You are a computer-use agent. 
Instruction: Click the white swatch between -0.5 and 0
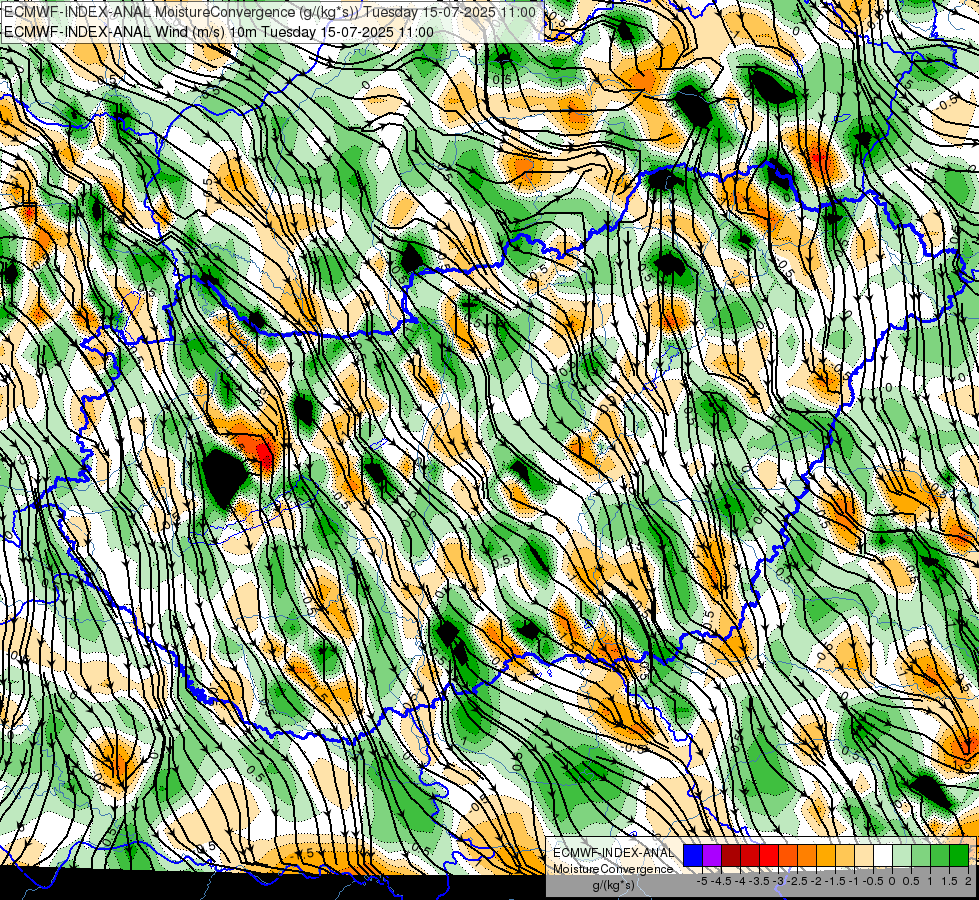click(883, 855)
